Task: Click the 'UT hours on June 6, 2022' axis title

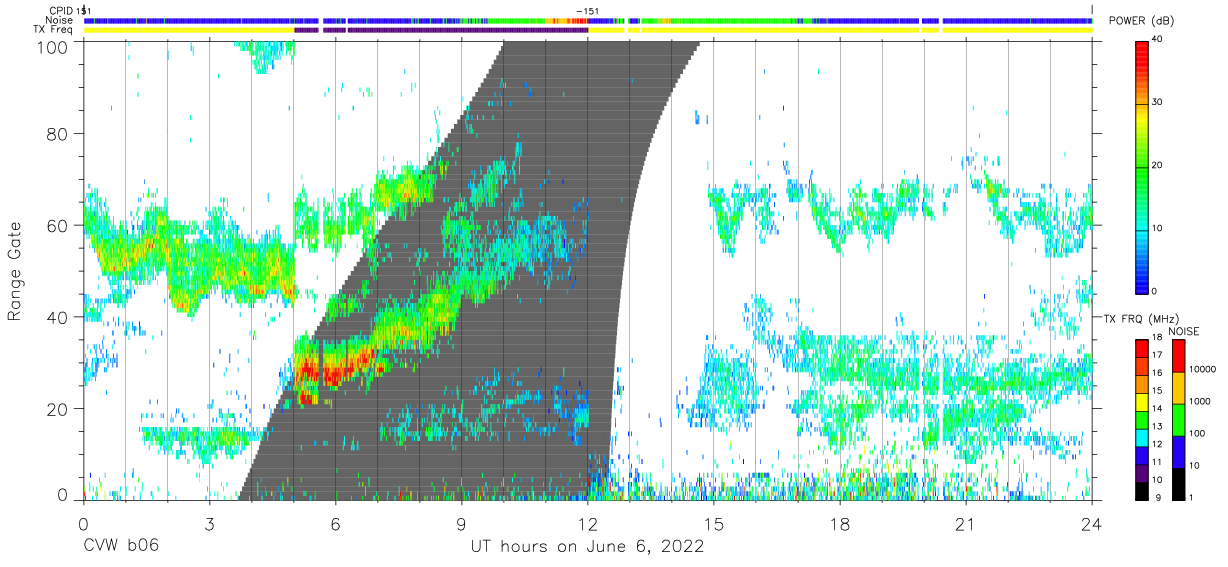Action: tap(588, 547)
